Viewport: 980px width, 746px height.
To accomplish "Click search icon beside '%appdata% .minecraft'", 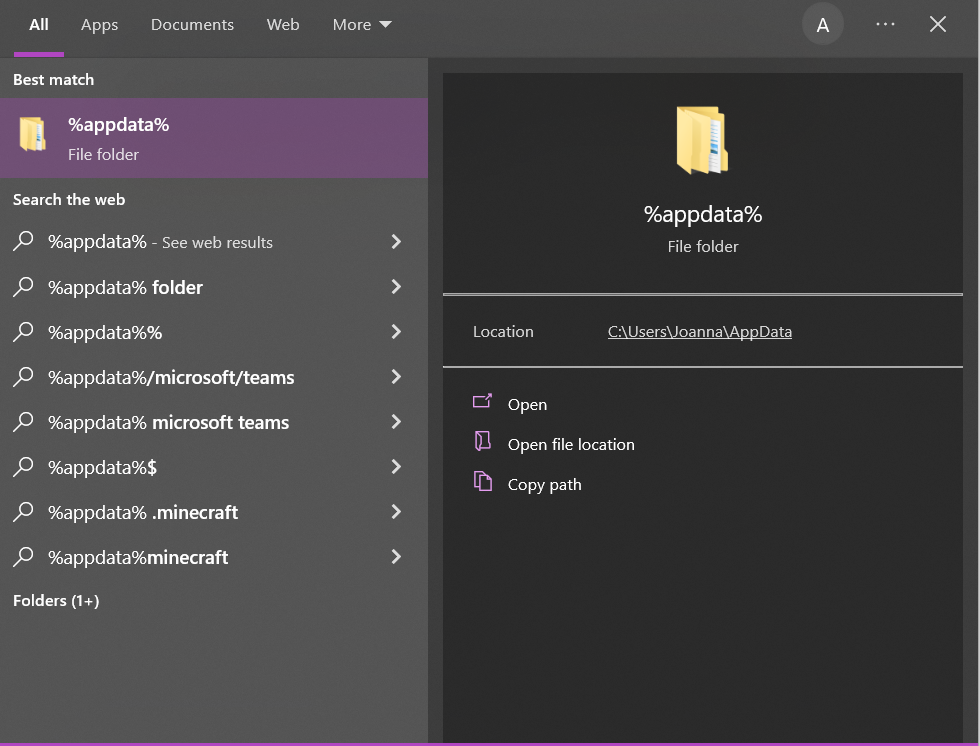I will [x=23, y=511].
